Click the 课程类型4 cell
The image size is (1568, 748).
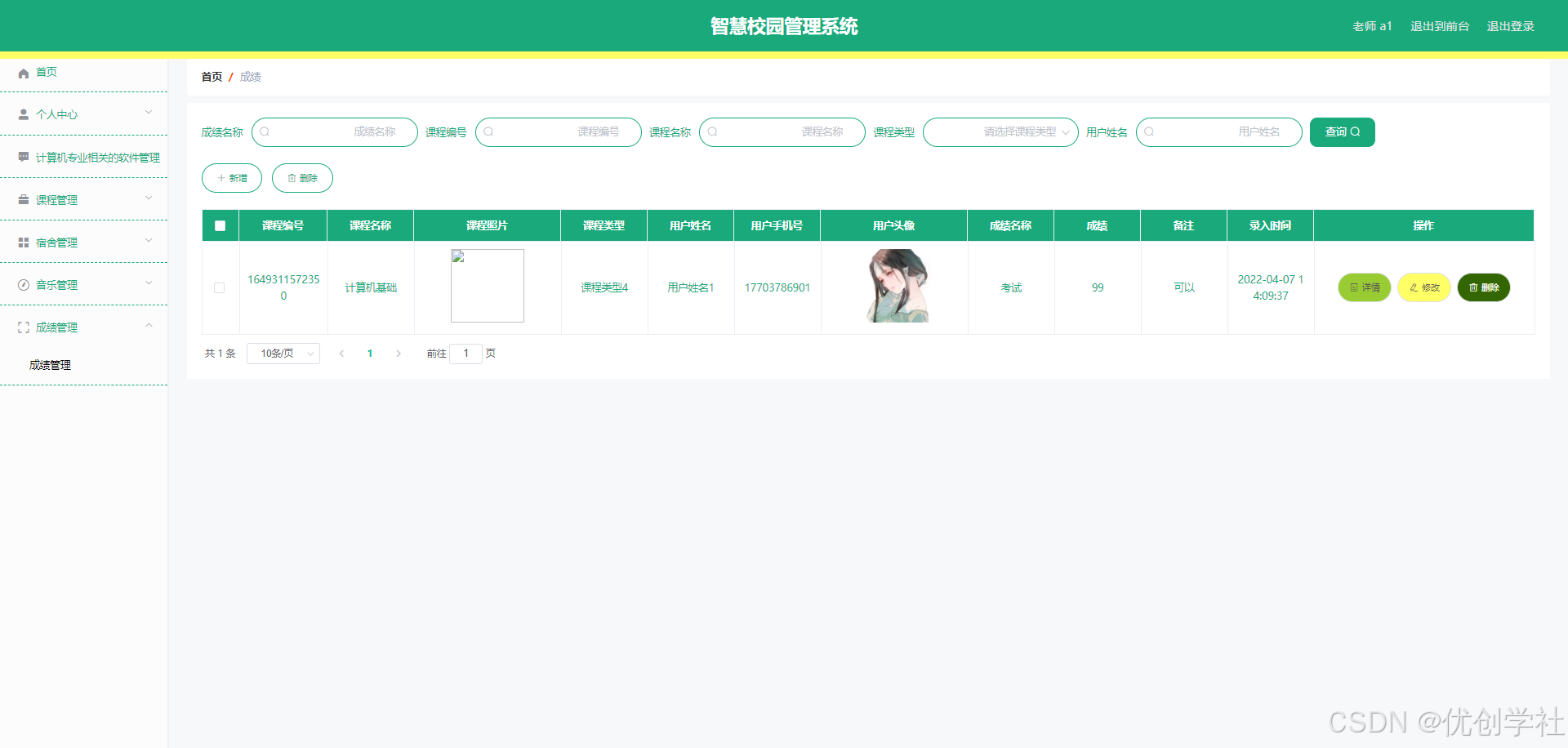pos(604,287)
